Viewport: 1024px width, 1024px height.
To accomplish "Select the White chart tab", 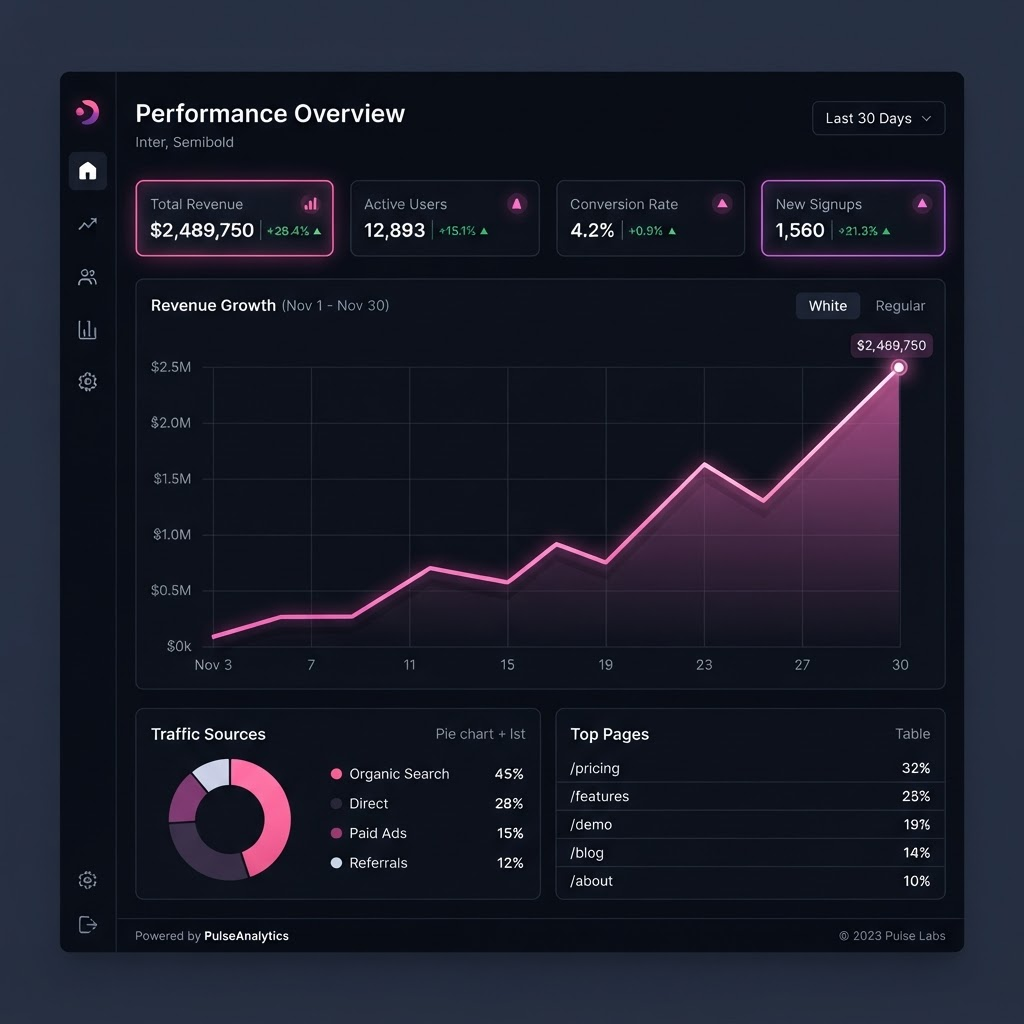I will click(827, 306).
